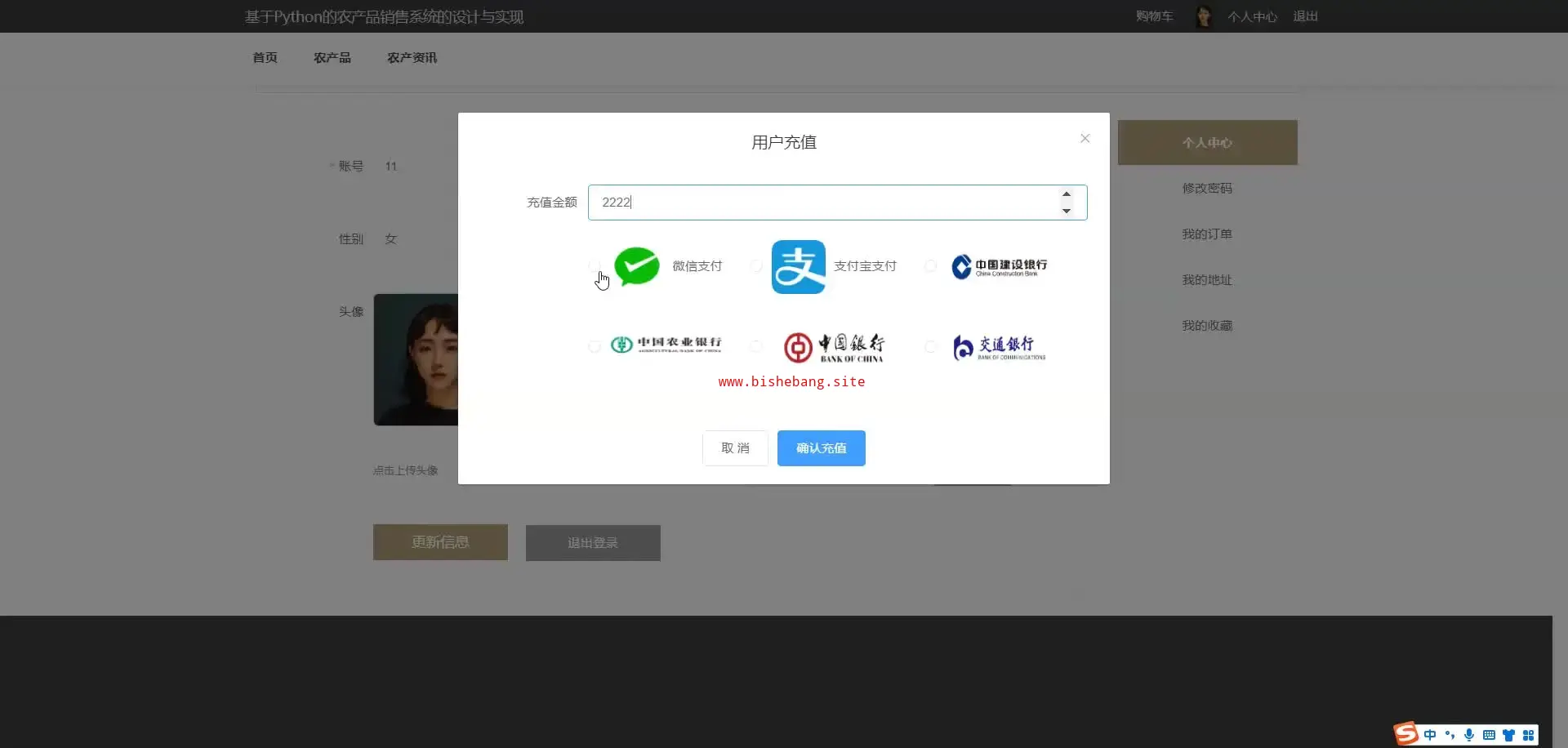
Task: Increase the 充值金额 value with up arrow
Action: [1067, 194]
